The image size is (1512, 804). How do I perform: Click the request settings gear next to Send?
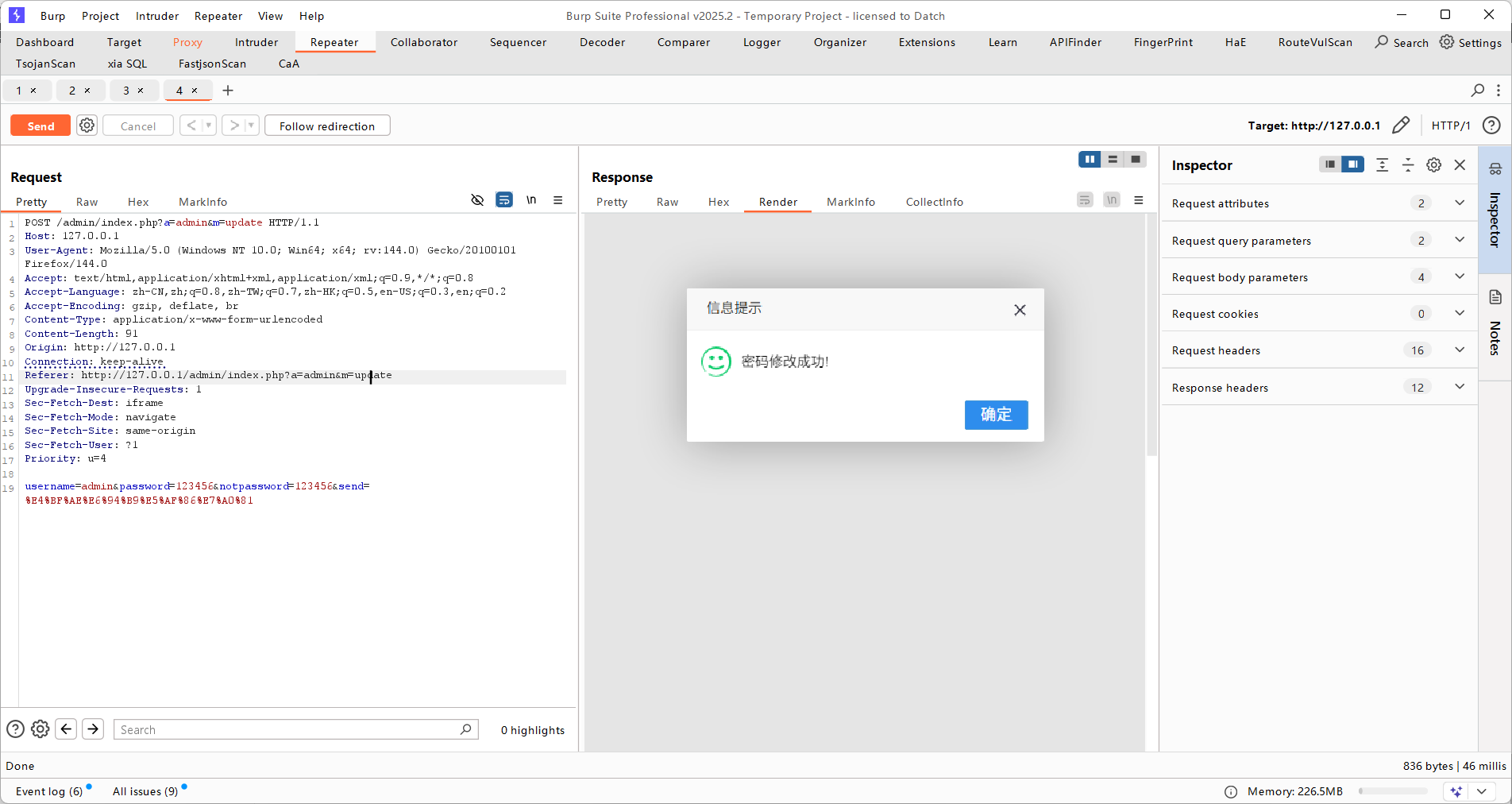point(87,126)
